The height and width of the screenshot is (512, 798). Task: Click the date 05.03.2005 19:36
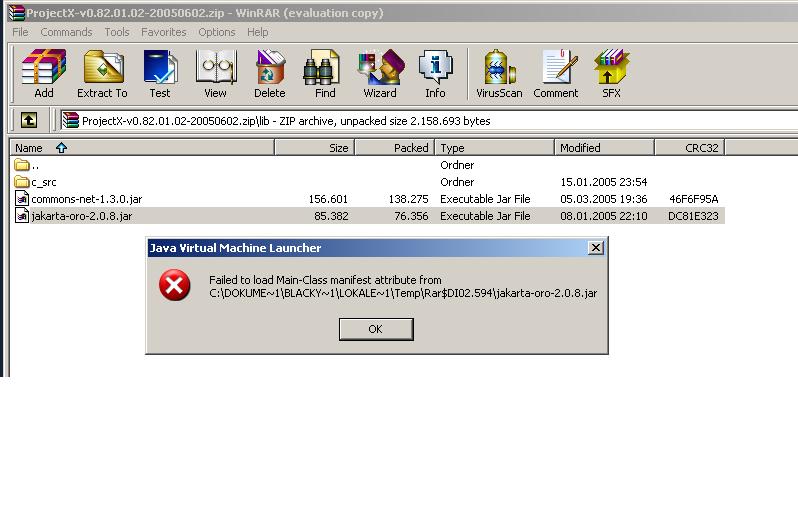pyautogui.click(x=604, y=199)
